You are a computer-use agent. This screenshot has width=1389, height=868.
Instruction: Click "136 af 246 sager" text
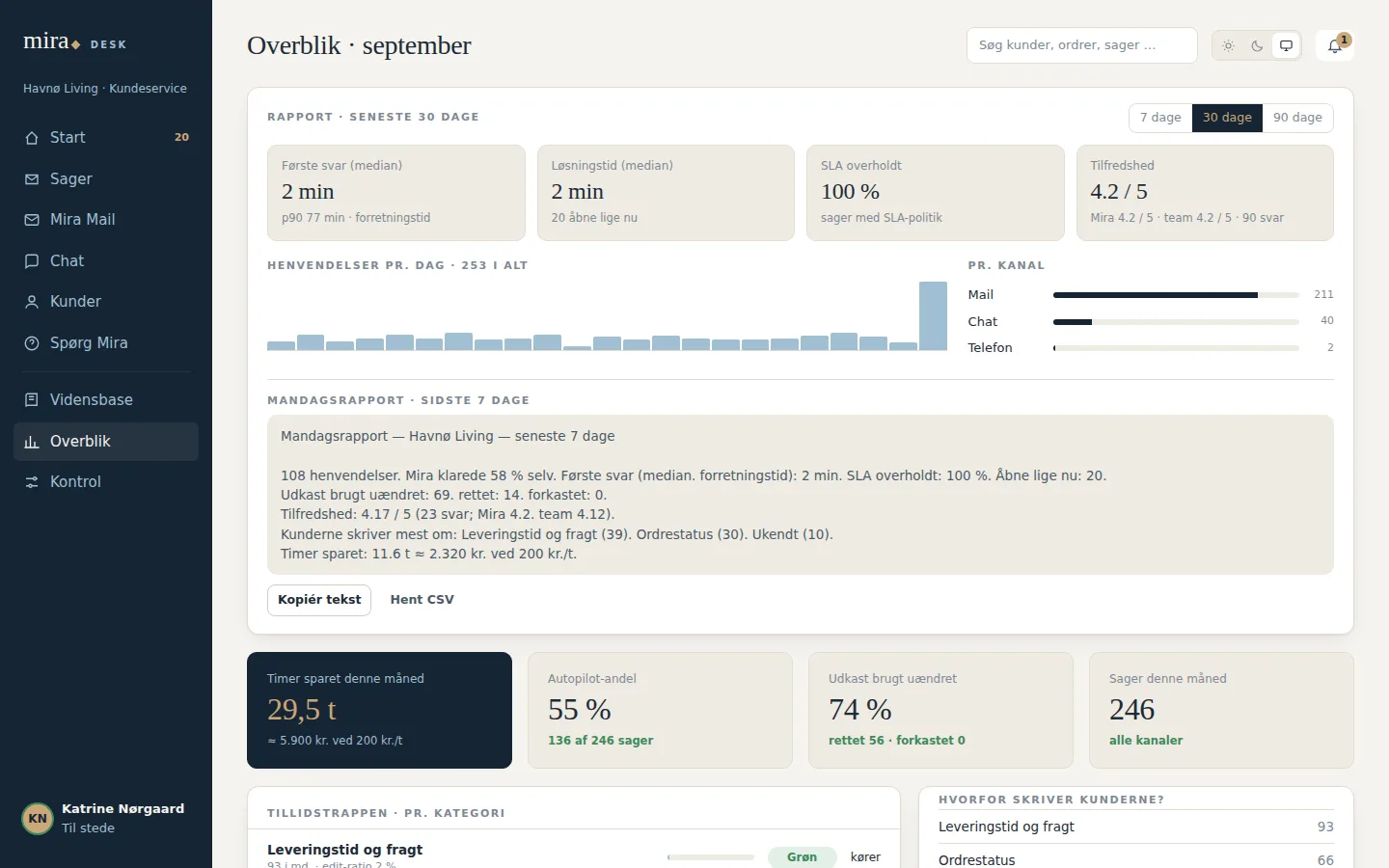[600, 741]
